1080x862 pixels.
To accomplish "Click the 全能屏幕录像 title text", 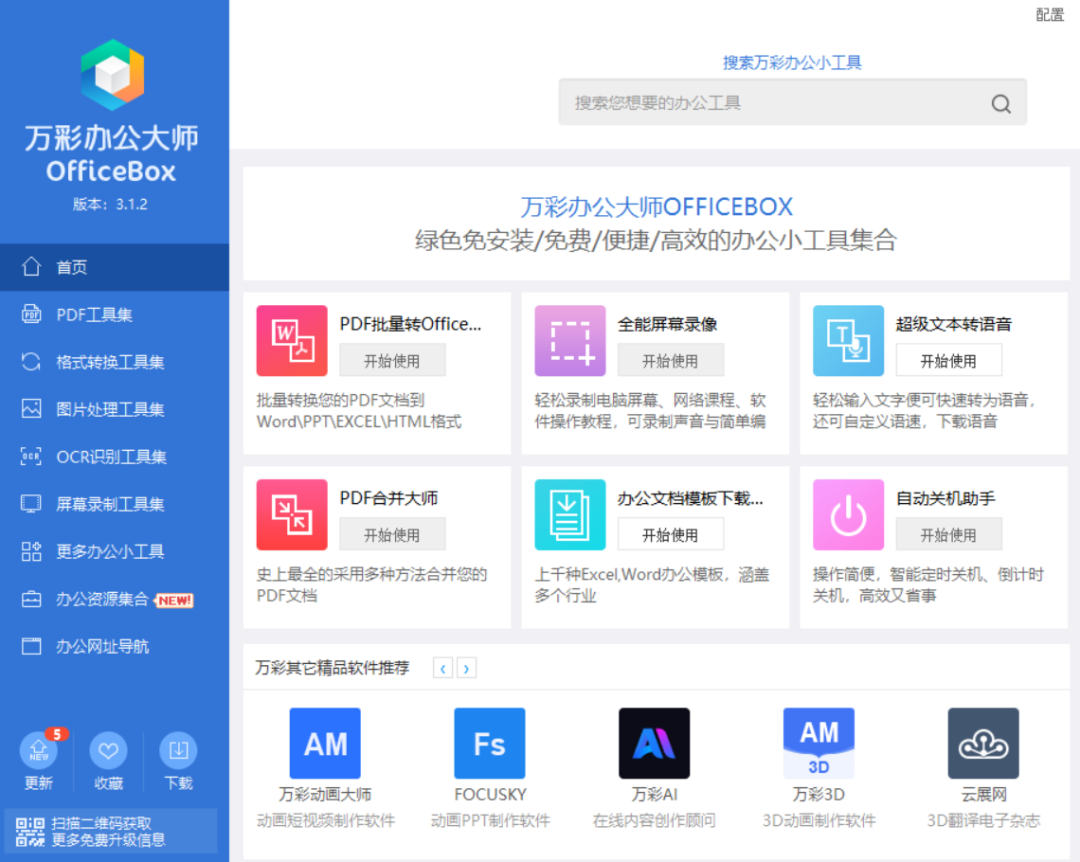I will click(667, 324).
